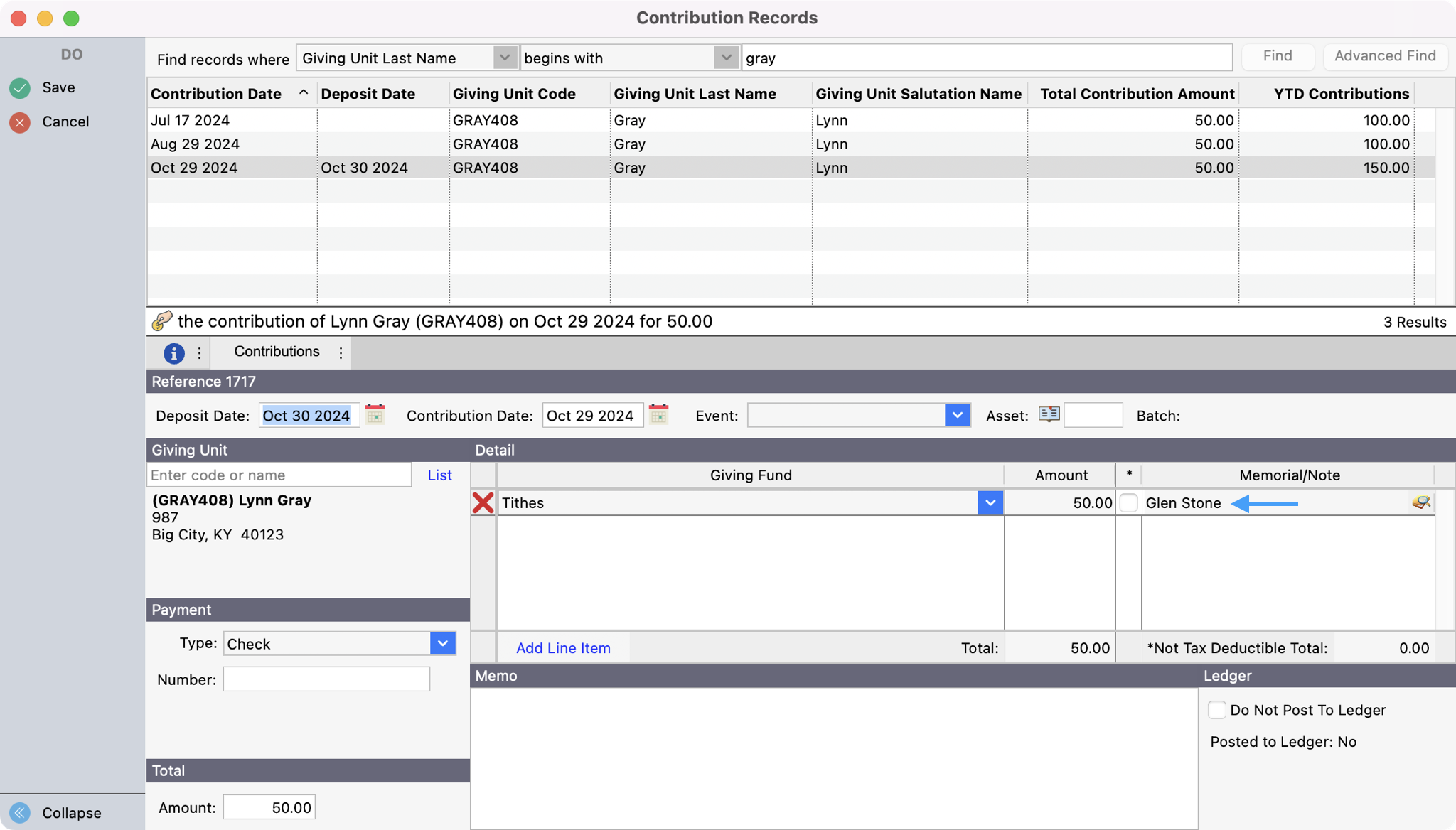Viewport: 1456px width, 830px height.
Task: Toggle the not tax deductible checkbox for Tithes
Action: click(x=1128, y=503)
